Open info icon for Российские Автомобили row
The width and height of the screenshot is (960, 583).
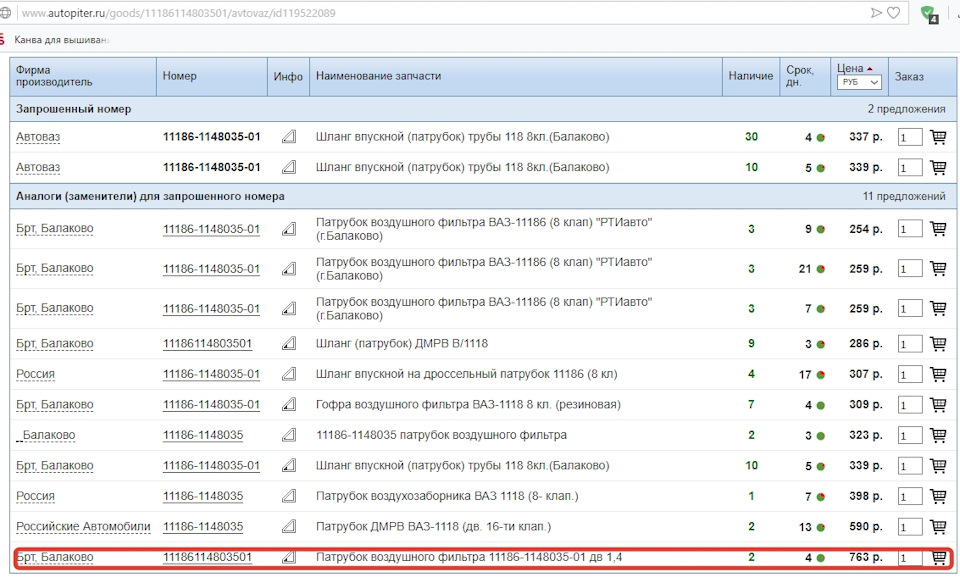click(289, 527)
